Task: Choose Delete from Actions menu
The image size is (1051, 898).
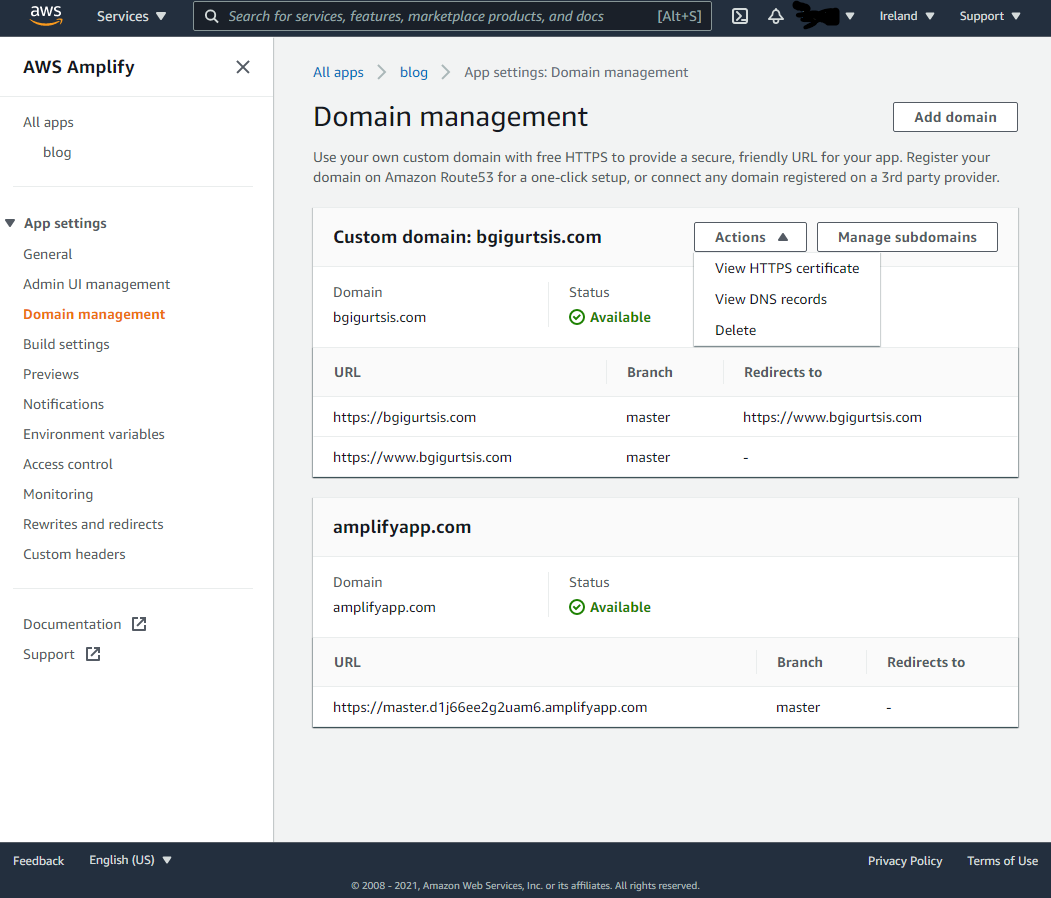Action: [787, 330]
